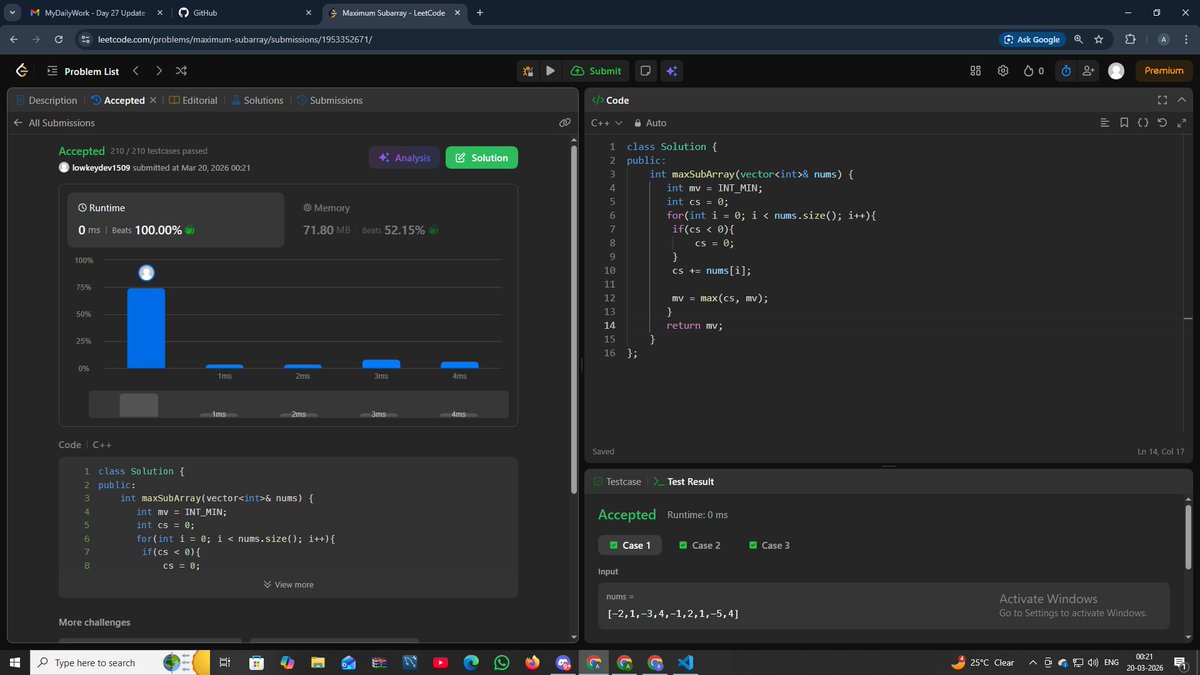
Task: Close the Accepted tab
Action: click(153, 100)
